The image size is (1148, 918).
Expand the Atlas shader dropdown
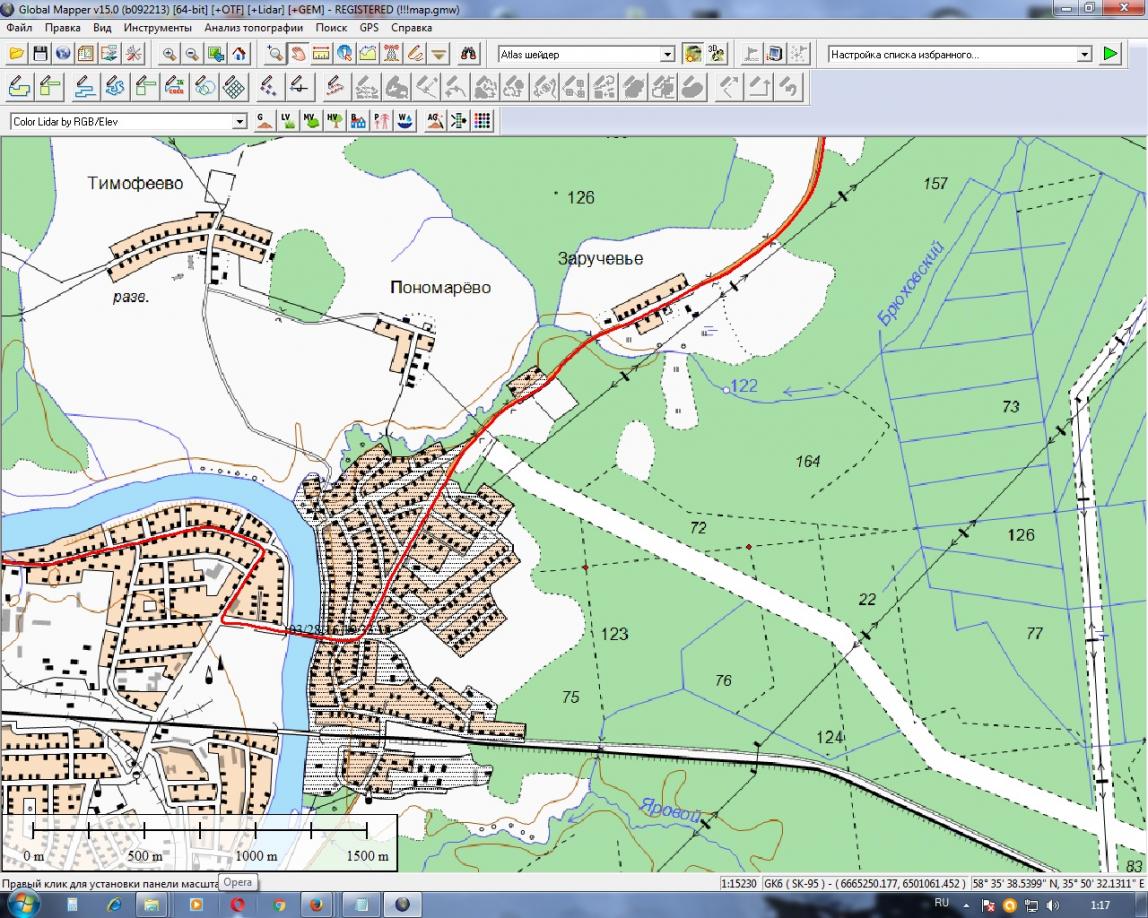[x=668, y=54]
